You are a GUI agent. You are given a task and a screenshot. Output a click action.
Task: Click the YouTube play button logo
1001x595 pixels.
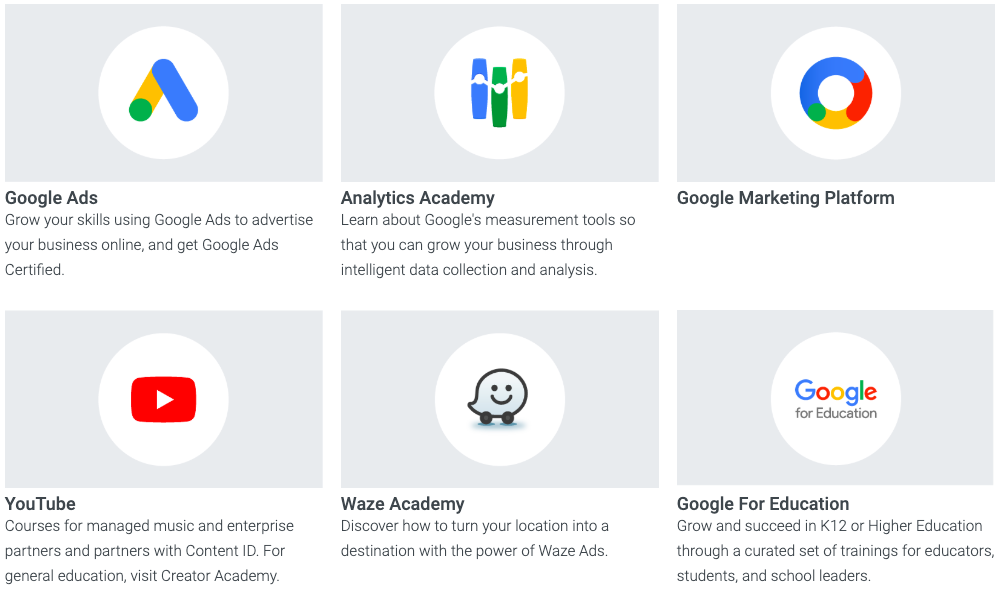coord(164,400)
